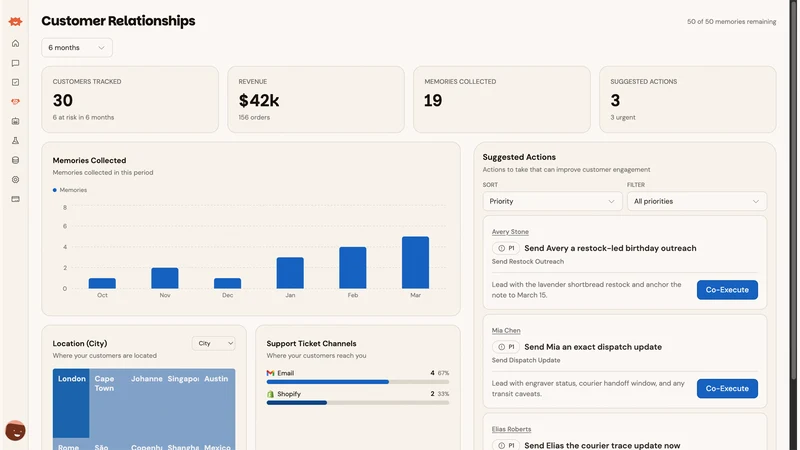The height and width of the screenshot is (450, 800).
Task: Click the P1 priority badge on Elias's action
Action: tap(506, 445)
